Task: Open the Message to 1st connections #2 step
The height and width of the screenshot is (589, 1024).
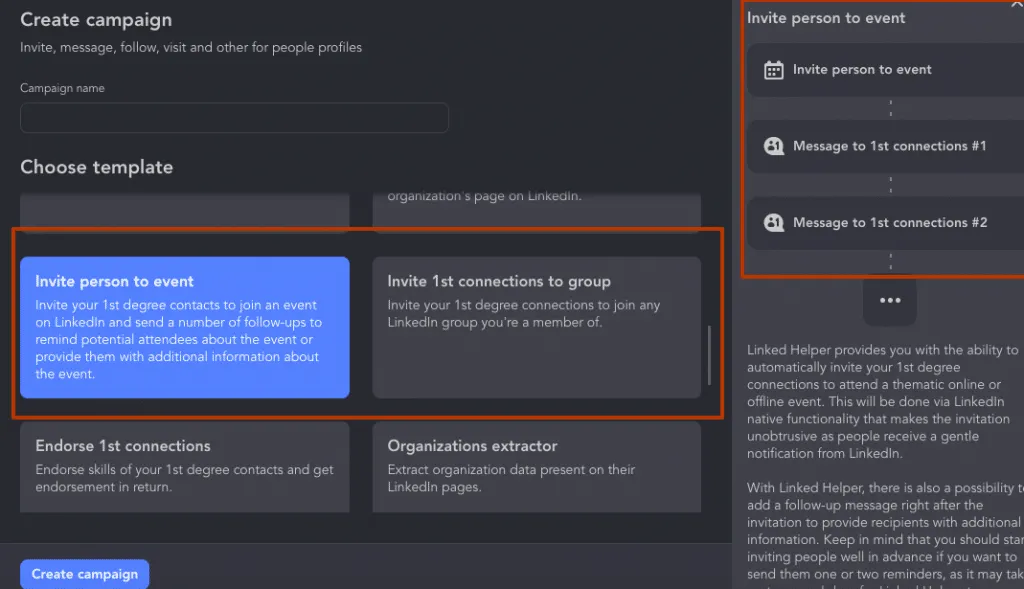Action: pyautogui.click(x=886, y=223)
